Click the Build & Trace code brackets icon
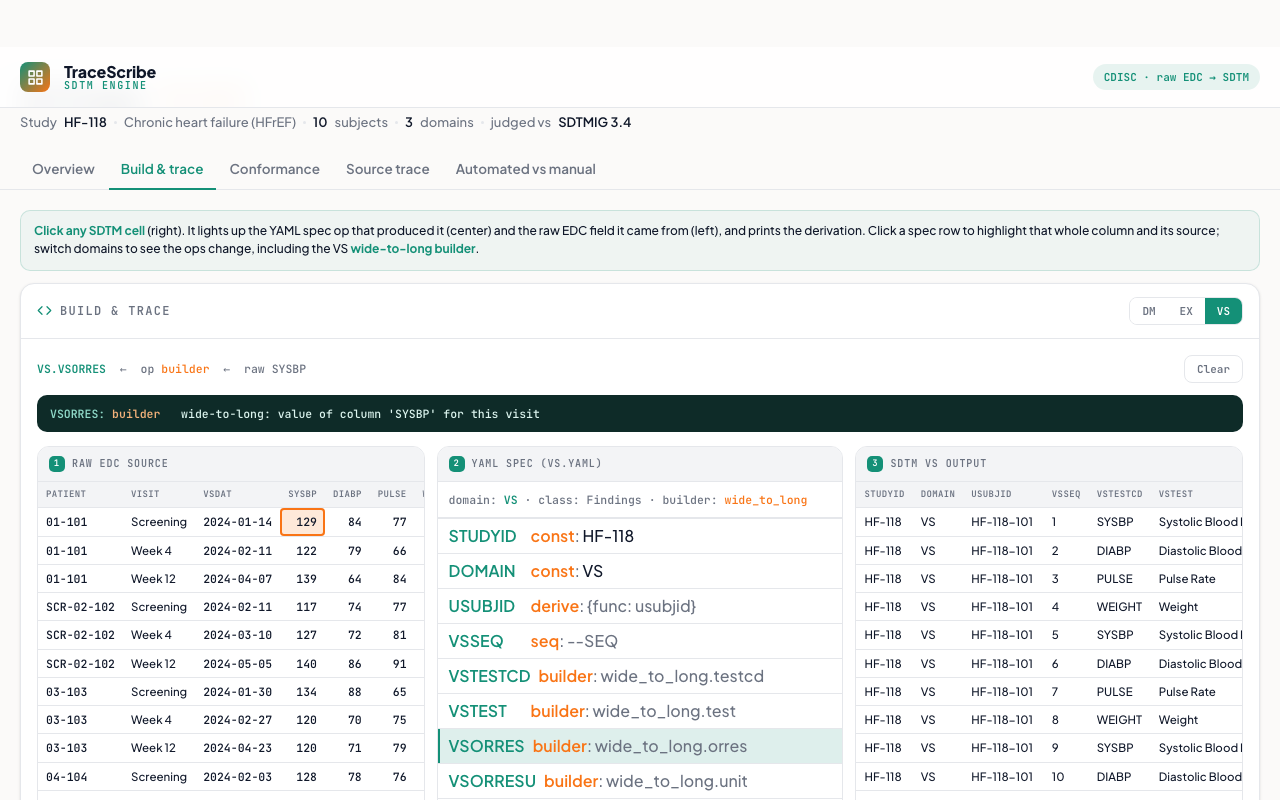The width and height of the screenshot is (1280, 800). click(44, 311)
